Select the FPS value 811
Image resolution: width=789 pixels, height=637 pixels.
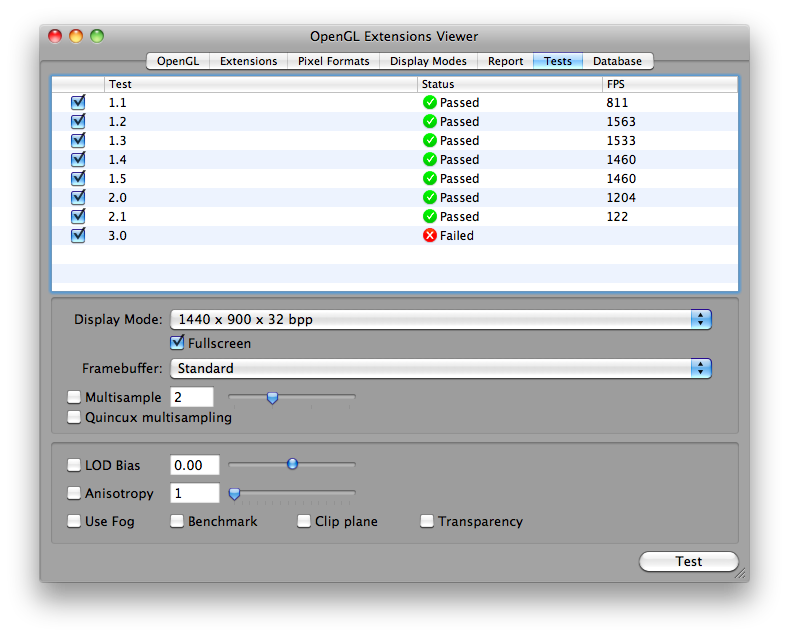pyautogui.click(x=617, y=103)
